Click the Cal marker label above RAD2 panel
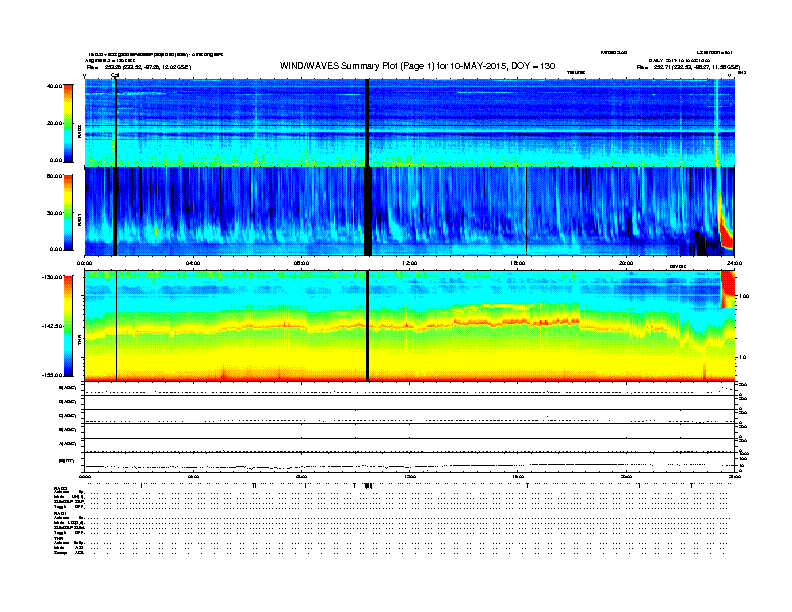The image size is (792, 612). (x=115, y=75)
